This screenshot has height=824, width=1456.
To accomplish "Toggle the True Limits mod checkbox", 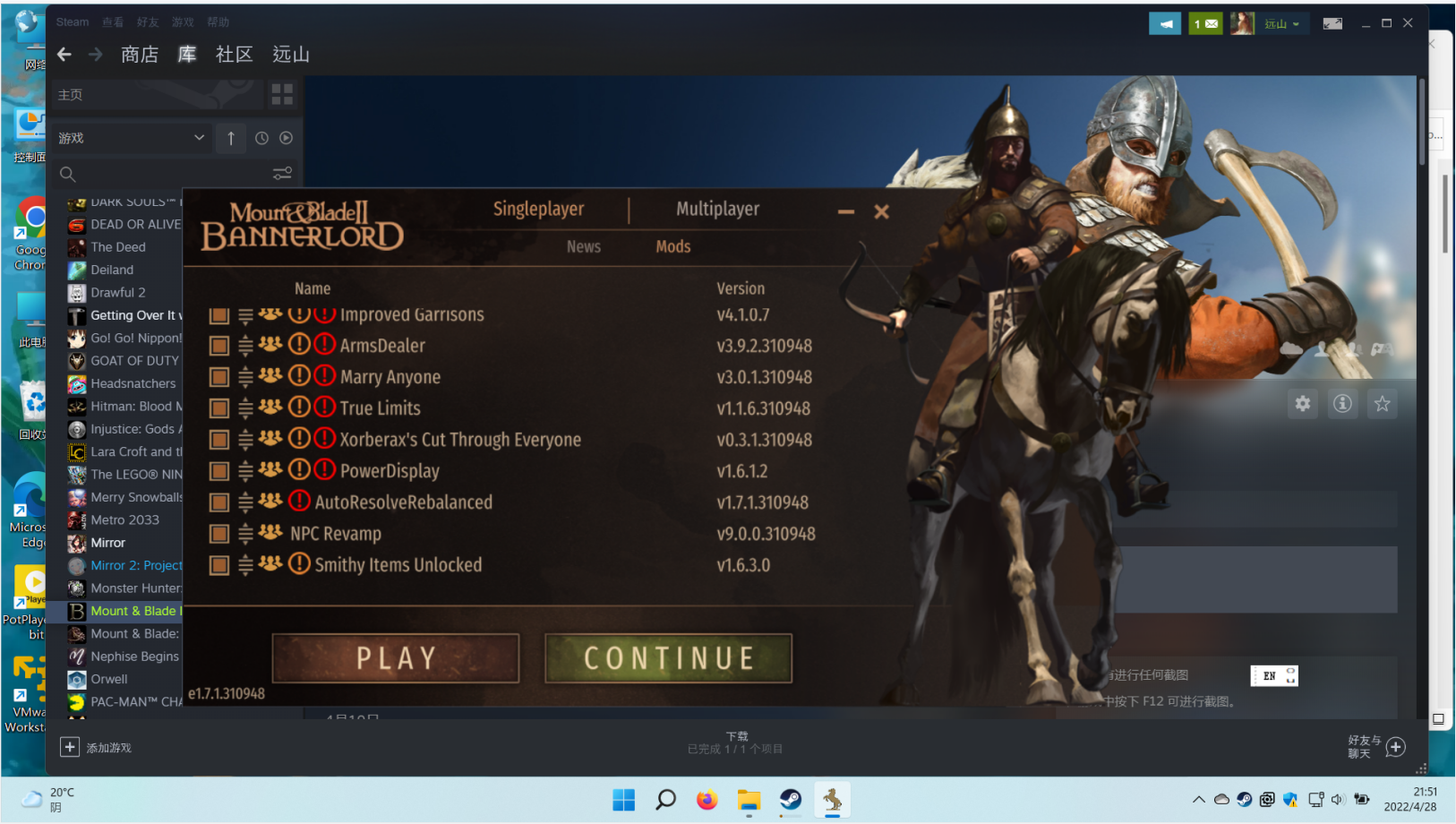I will coord(219,408).
